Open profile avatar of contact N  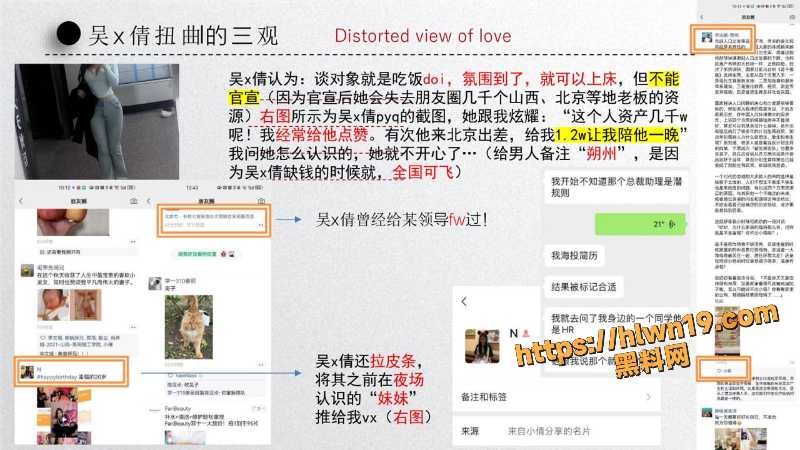coord(482,346)
